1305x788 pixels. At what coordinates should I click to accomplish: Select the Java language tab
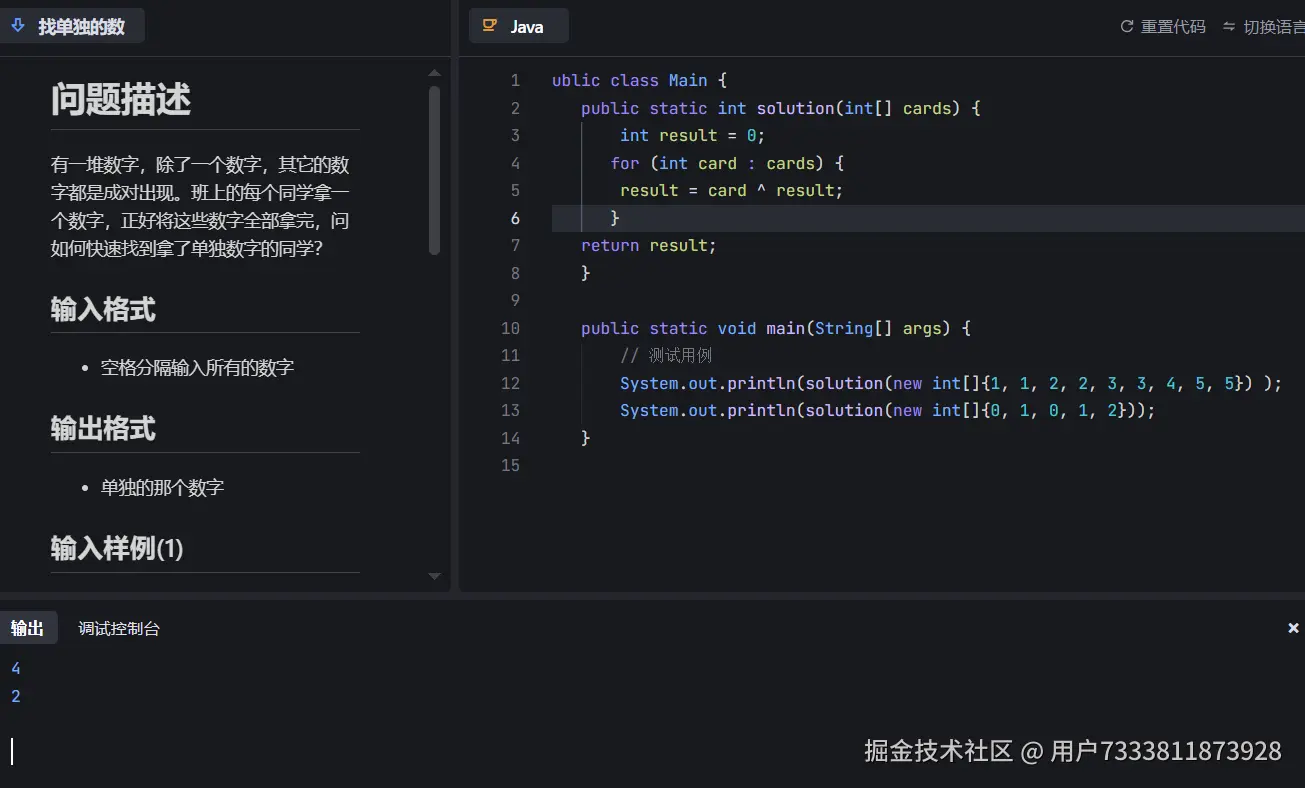pos(518,26)
